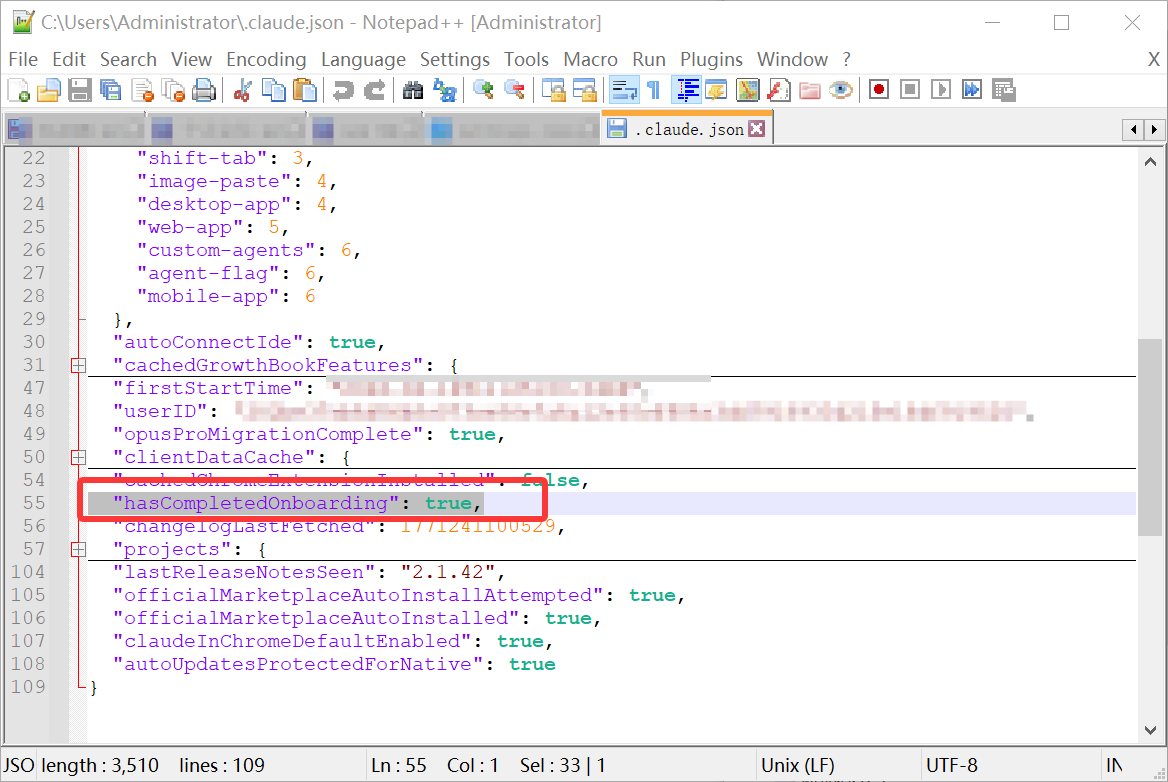Open the Encoding menu

pyautogui.click(x=266, y=60)
